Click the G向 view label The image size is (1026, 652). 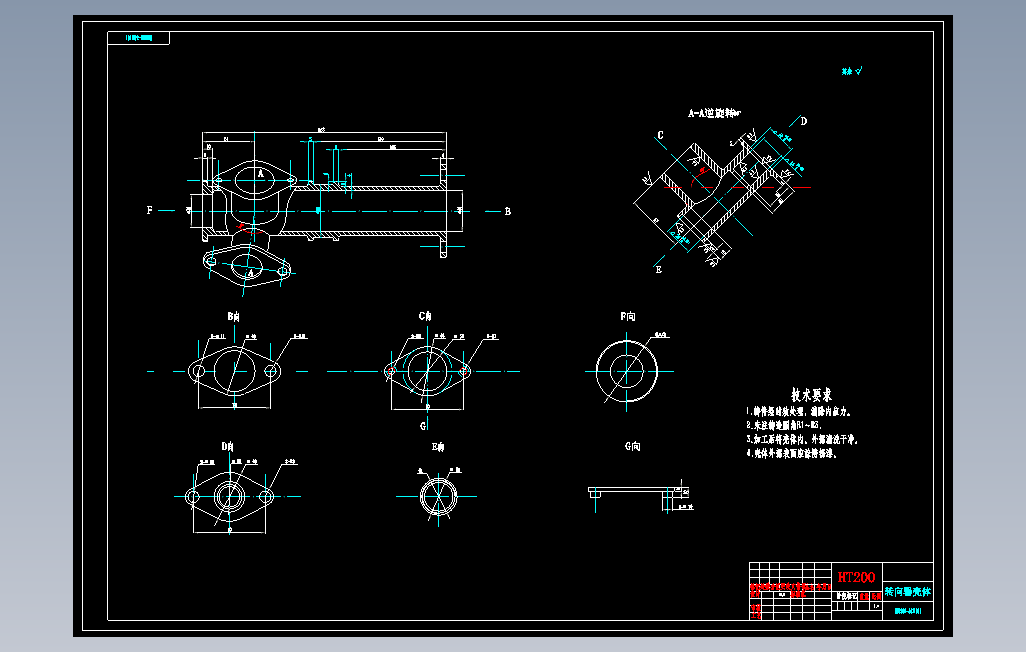coord(632,446)
